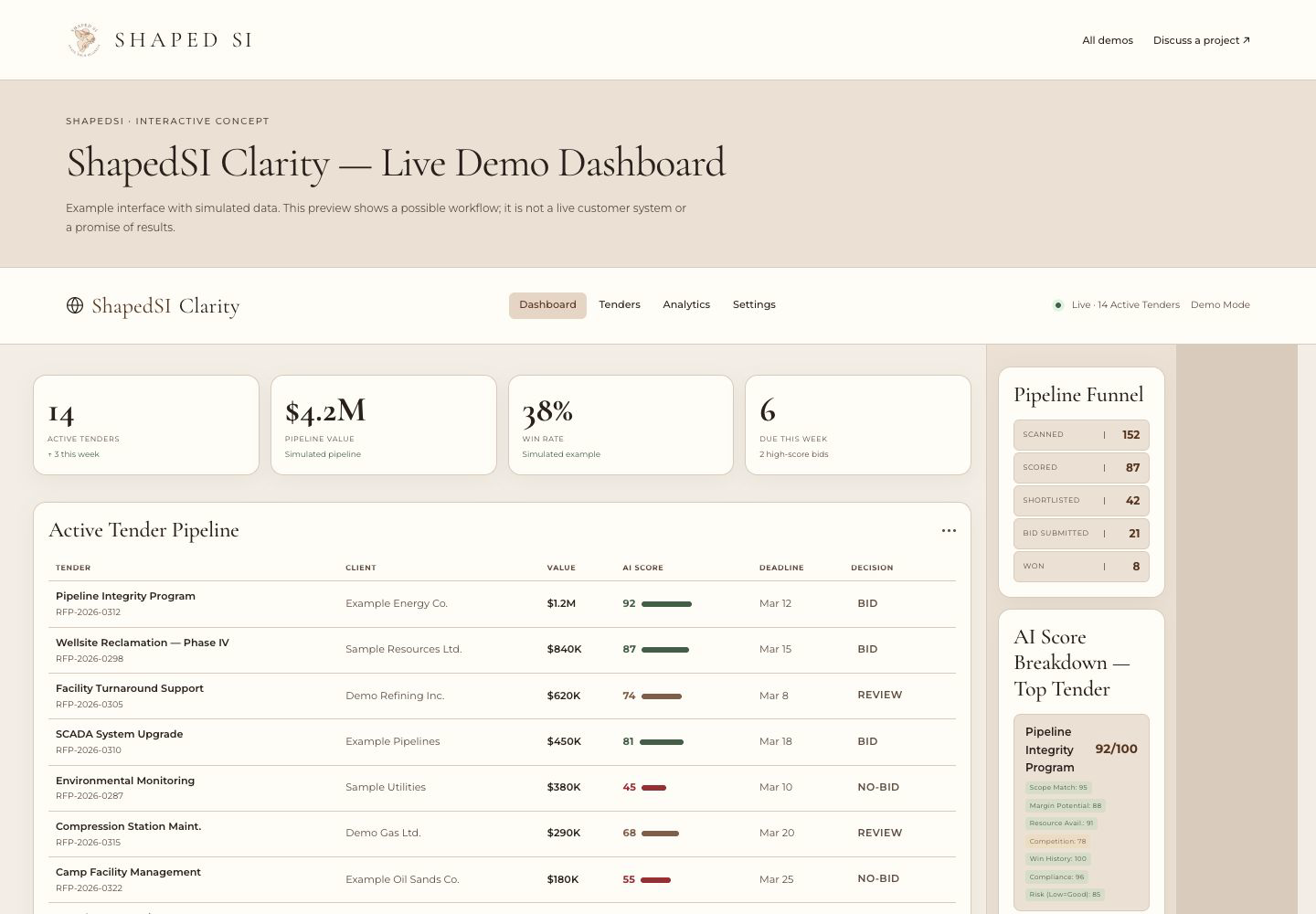
Task: Open the Dashboard tab
Action: pyautogui.click(x=547, y=305)
